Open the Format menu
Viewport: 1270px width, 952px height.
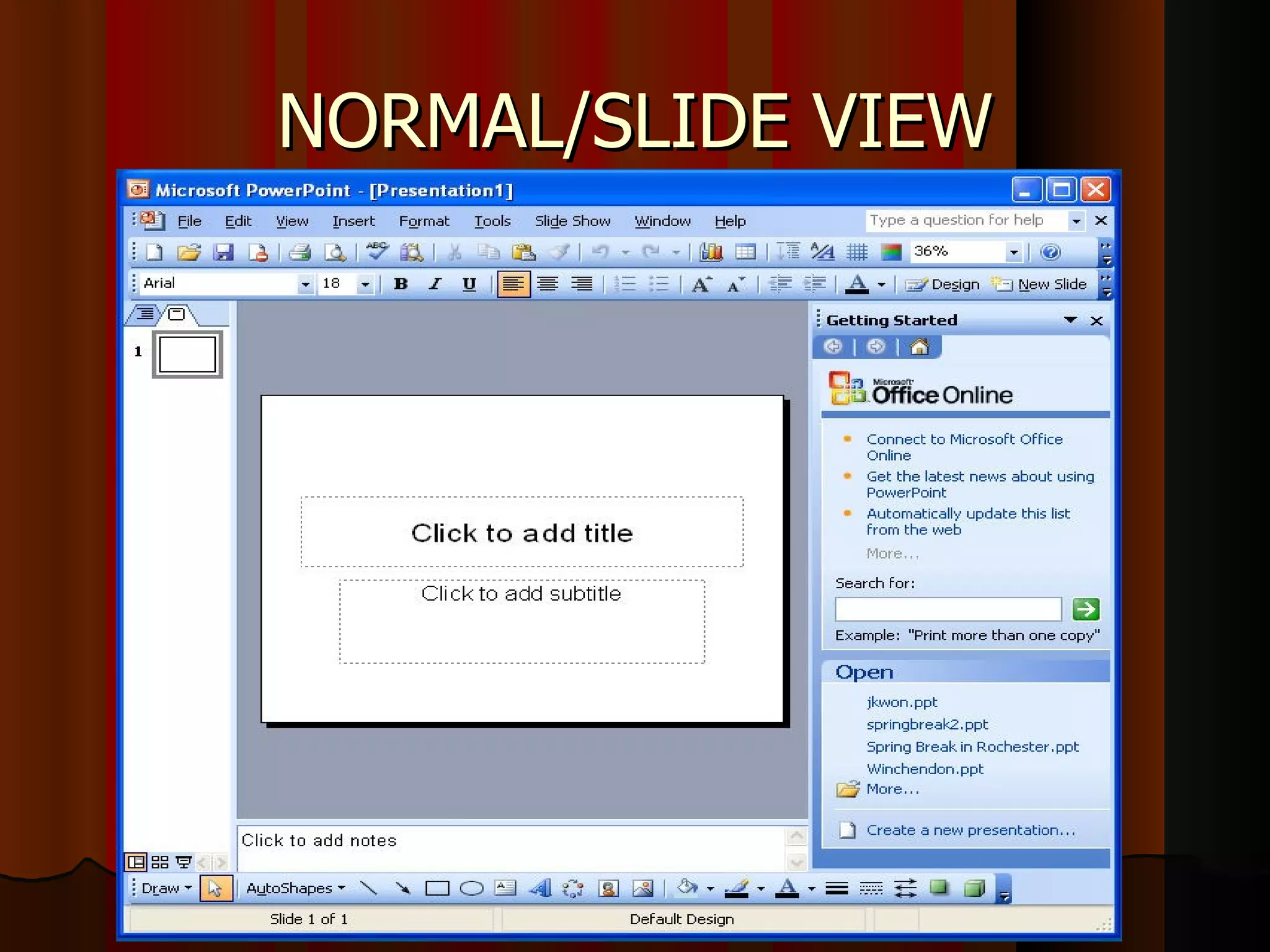point(424,221)
